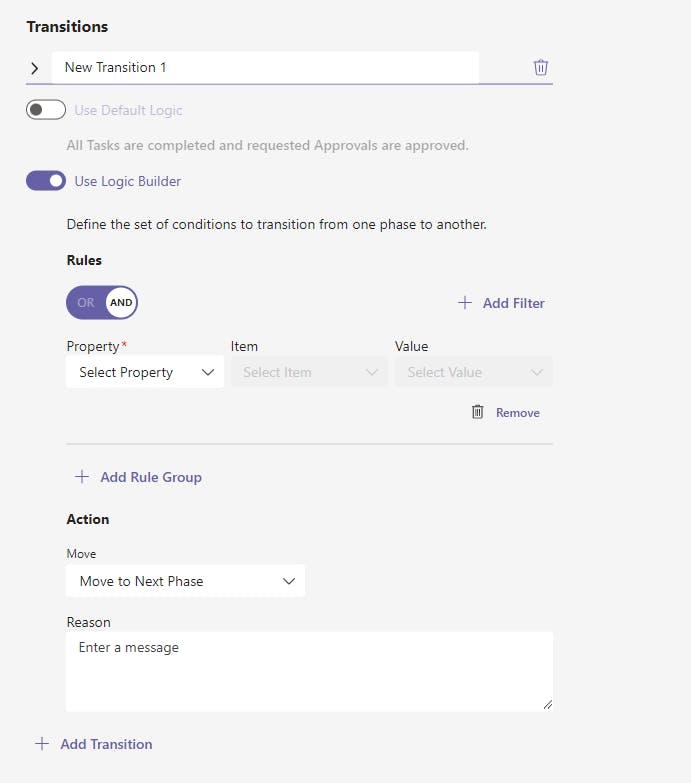Click the plus icon beside Add Rule Group
Image resolution: width=691 pixels, height=783 pixels.
tap(82, 477)
